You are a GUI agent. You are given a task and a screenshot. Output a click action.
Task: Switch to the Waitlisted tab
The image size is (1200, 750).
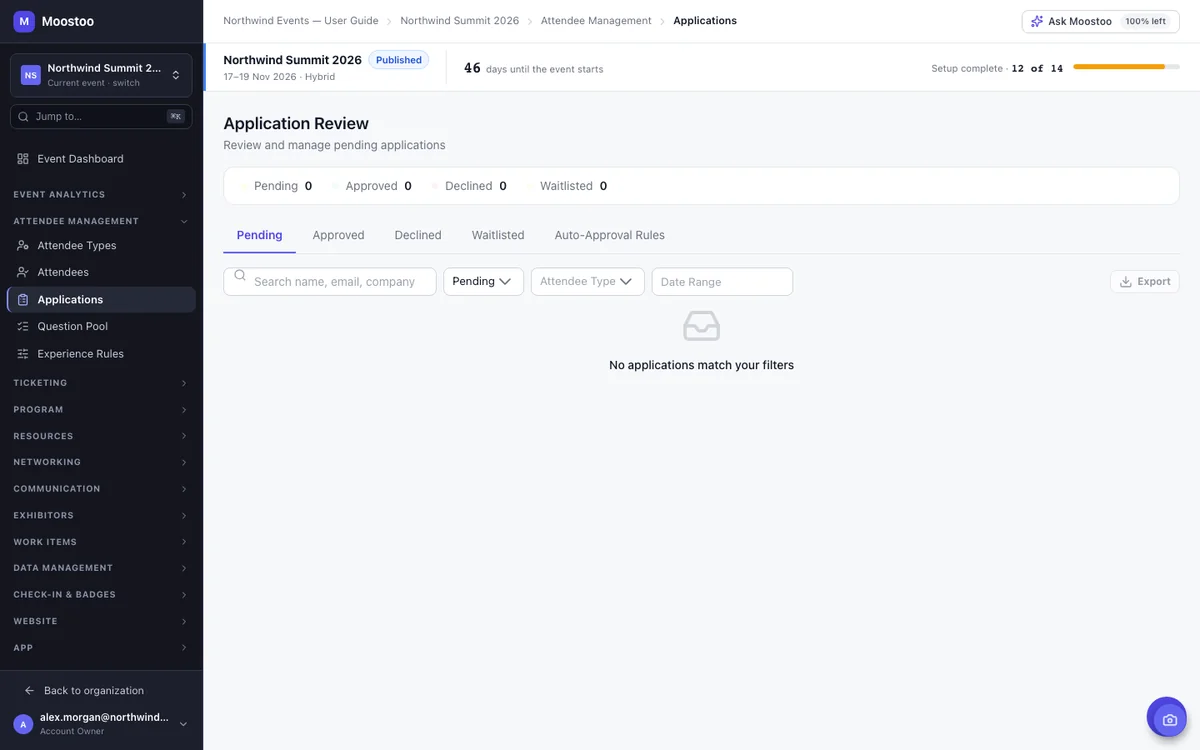pyautogui.click(x=498, y=235)
